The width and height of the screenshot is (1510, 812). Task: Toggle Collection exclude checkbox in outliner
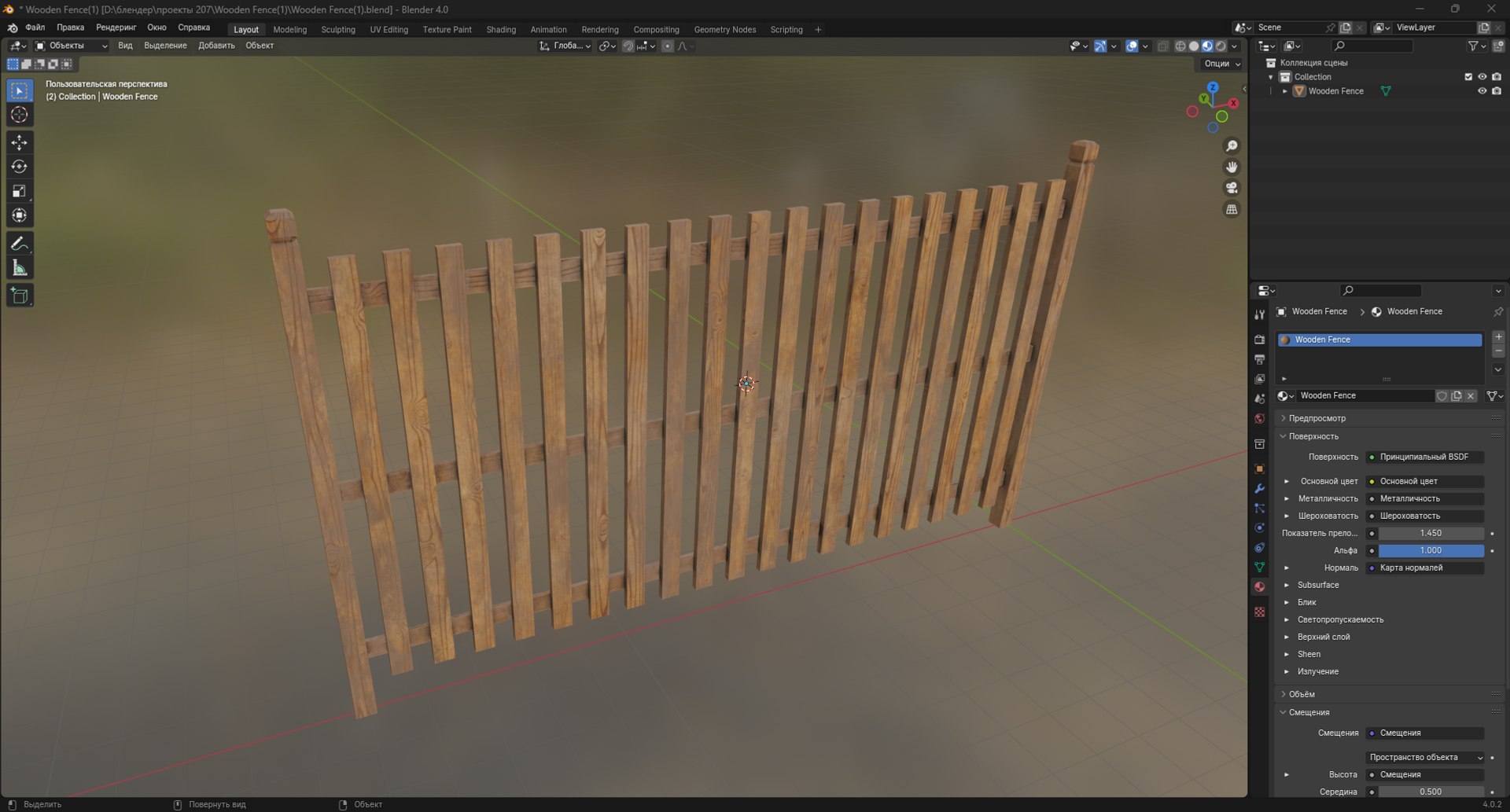[1468, 77]
